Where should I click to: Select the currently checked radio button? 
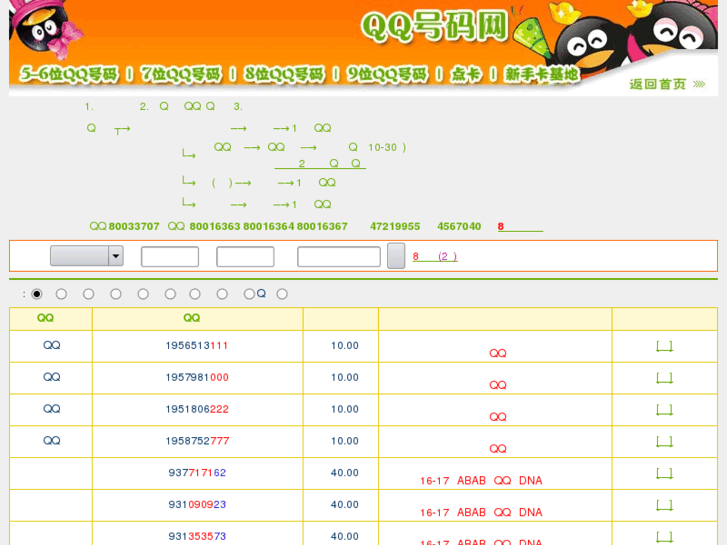37,294
